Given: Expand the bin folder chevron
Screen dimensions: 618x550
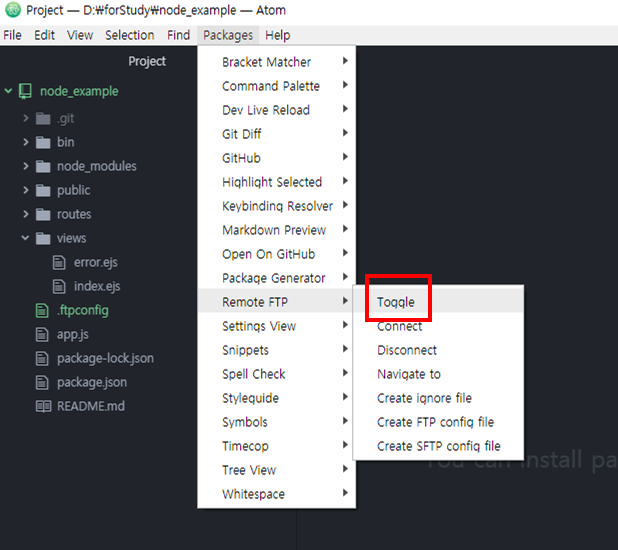Looking at the screenshot, I should pyautogui.click(x=26, y=142).
